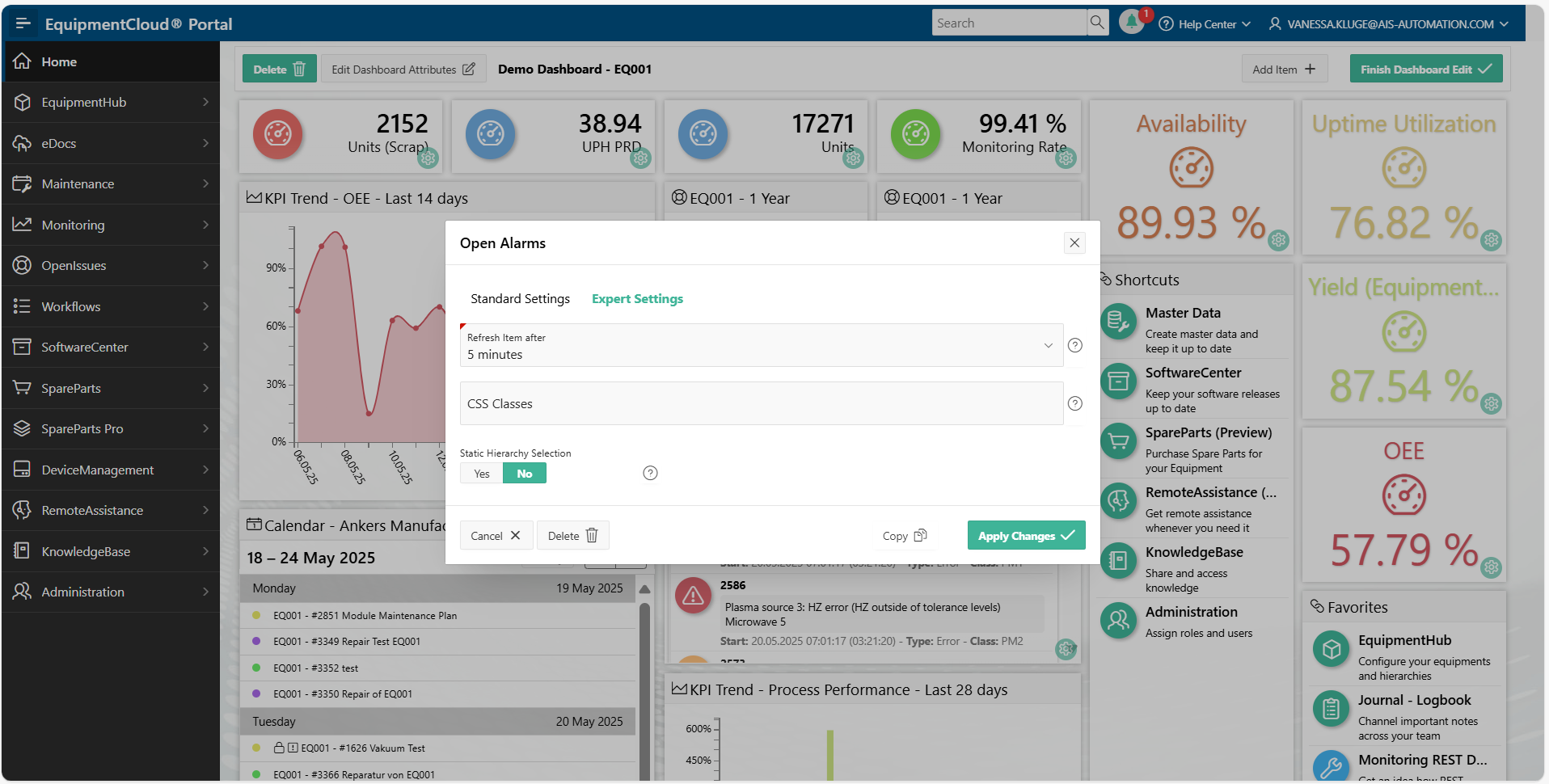
Task: Click Add Item button
Action: tap(1284, 69)
